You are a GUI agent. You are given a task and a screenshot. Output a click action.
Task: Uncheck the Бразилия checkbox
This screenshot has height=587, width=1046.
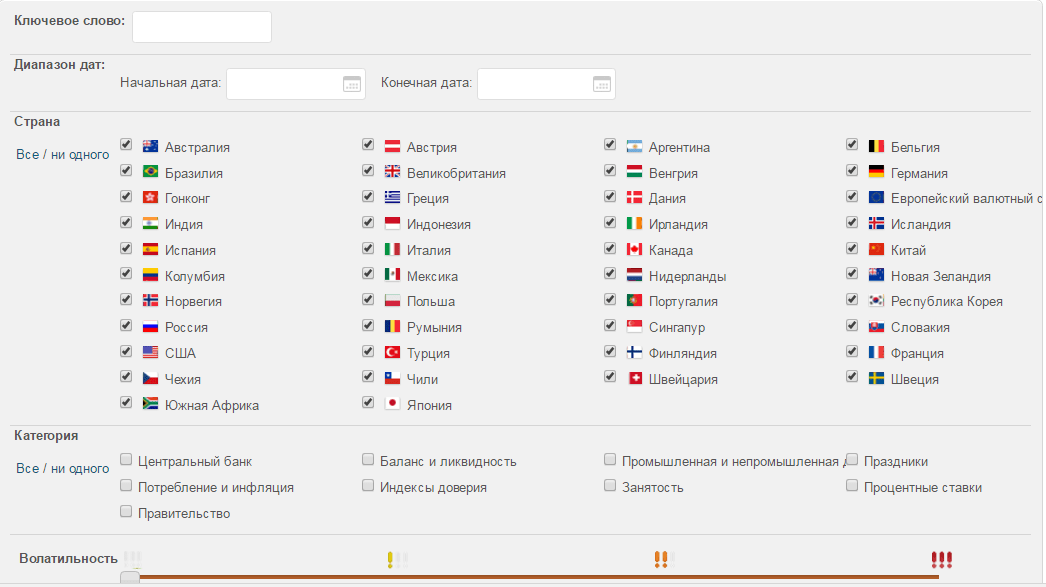point(126,170)
